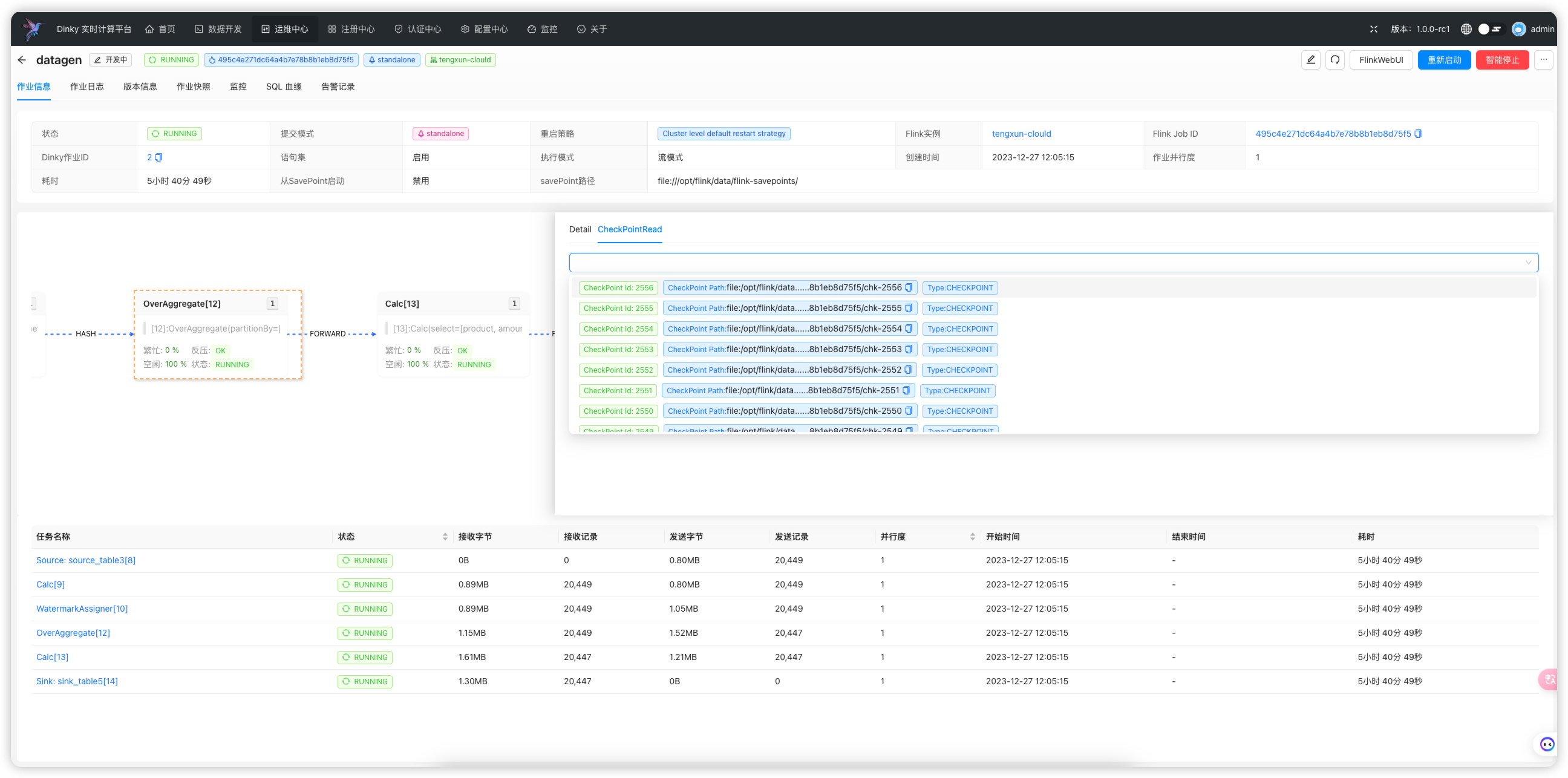The image size is (1568, 778).
Task: Open the 数据开发 menu
Action: click(218, 28)
